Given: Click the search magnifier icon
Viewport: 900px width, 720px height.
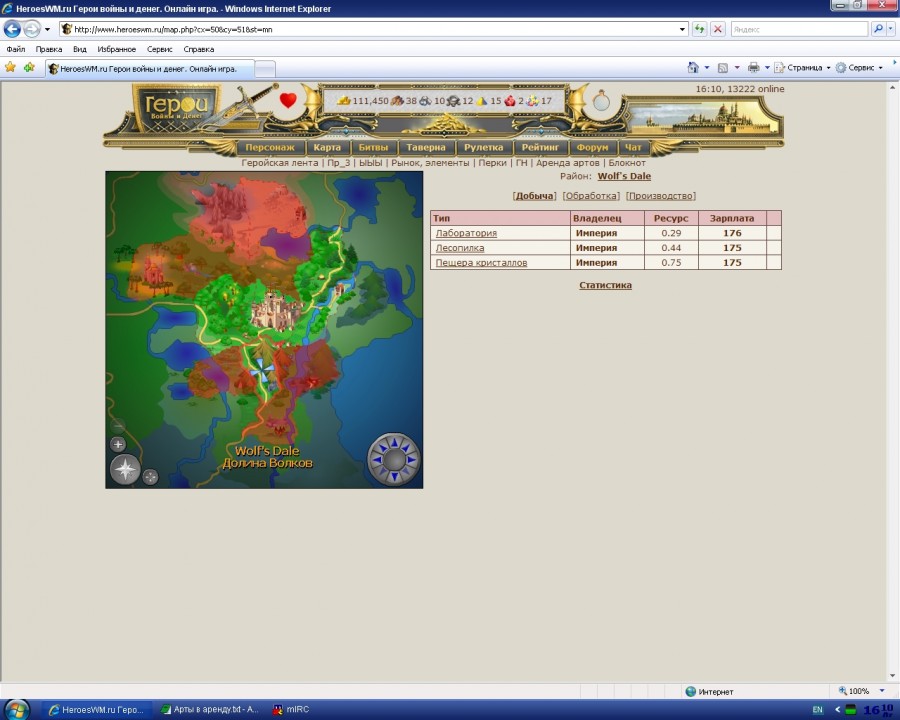Looking at the screenshot, I should pos(878,29).
